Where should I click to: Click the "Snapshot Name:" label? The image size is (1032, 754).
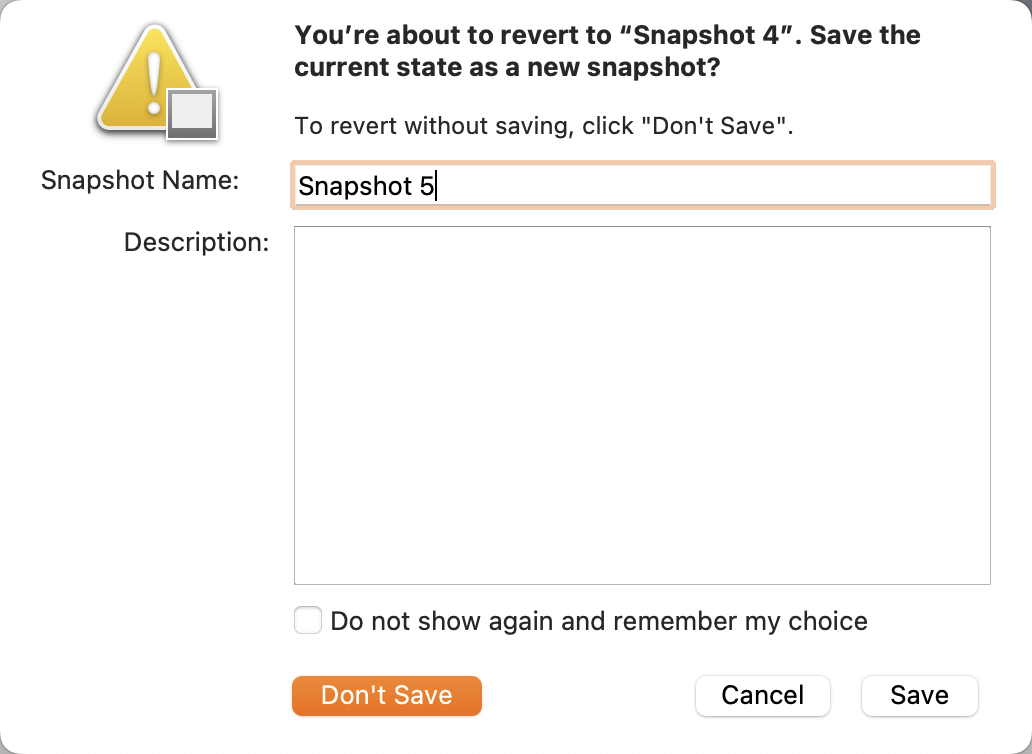point(140,181)
